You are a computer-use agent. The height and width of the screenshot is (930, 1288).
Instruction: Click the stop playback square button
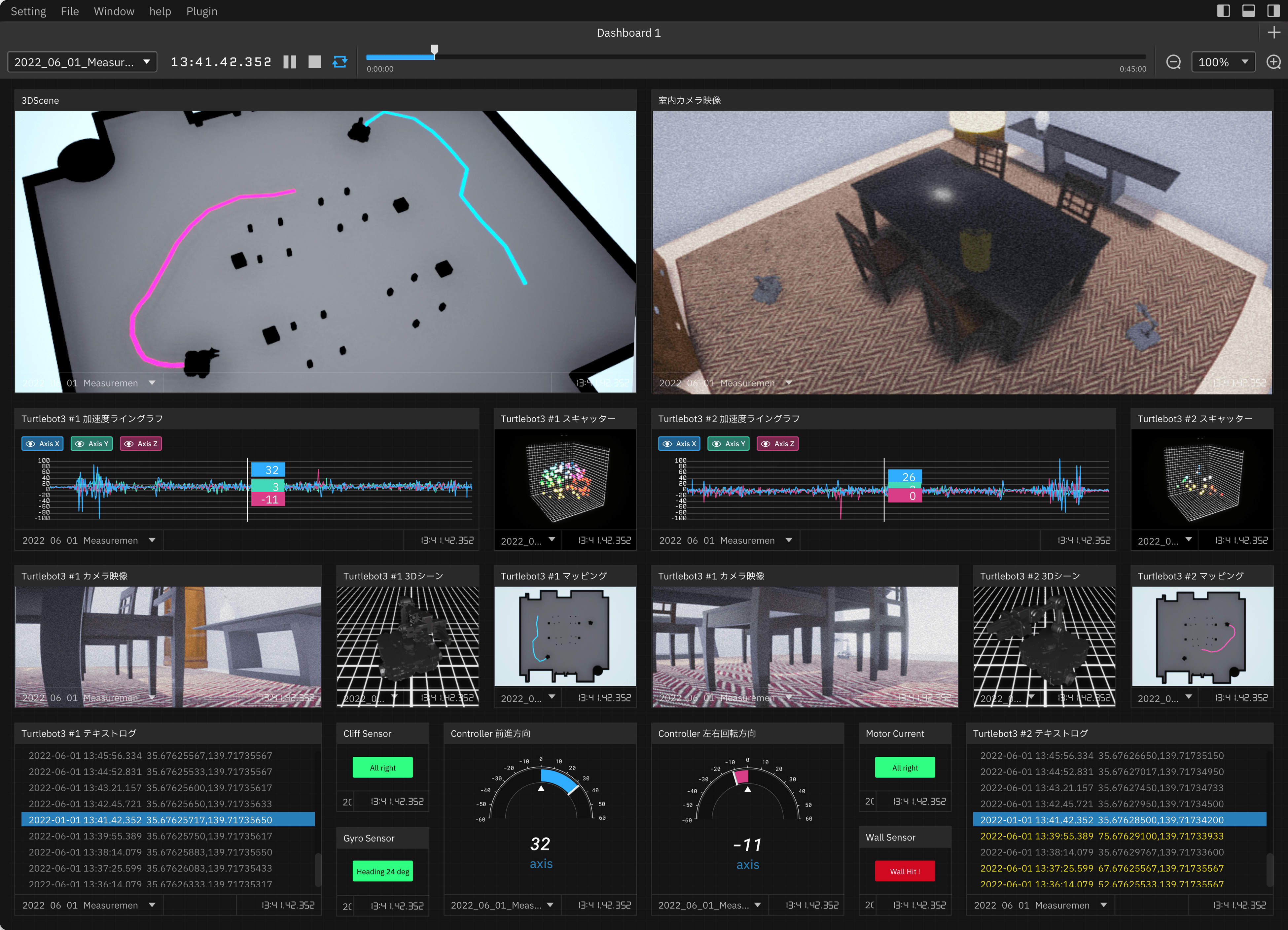[315, 62]
